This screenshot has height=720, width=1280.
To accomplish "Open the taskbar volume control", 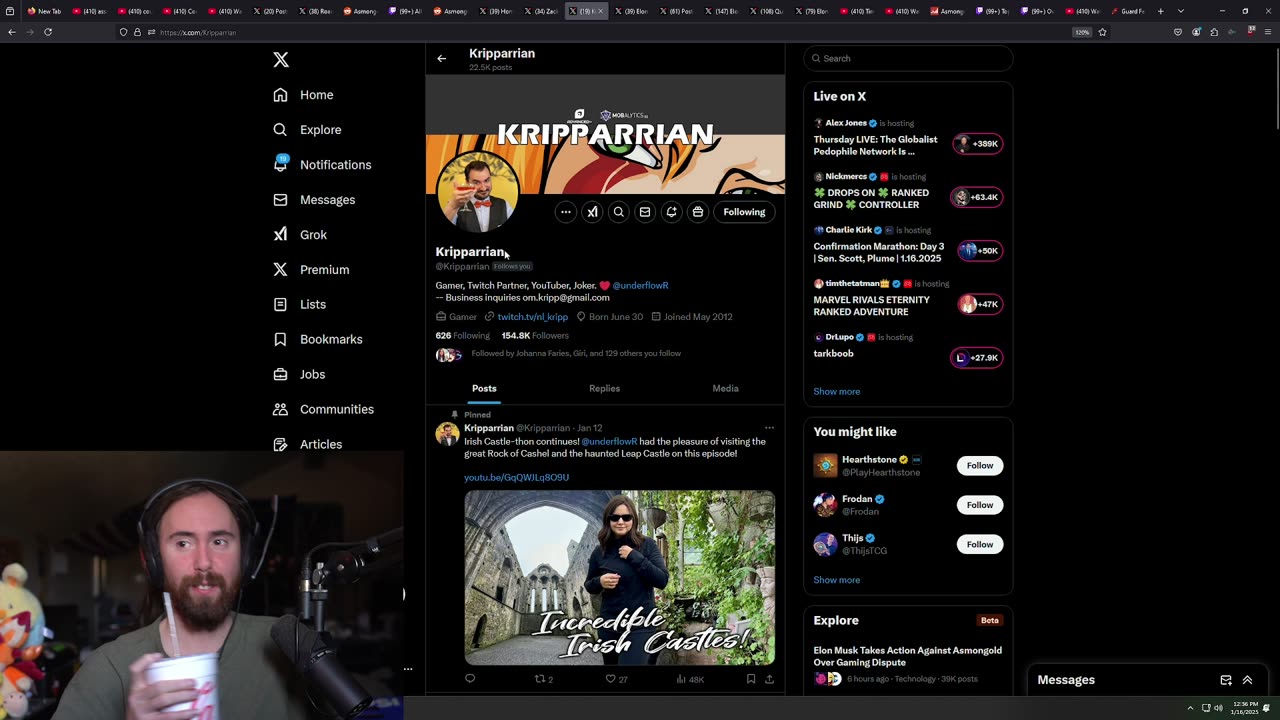I will [1218, 708].
